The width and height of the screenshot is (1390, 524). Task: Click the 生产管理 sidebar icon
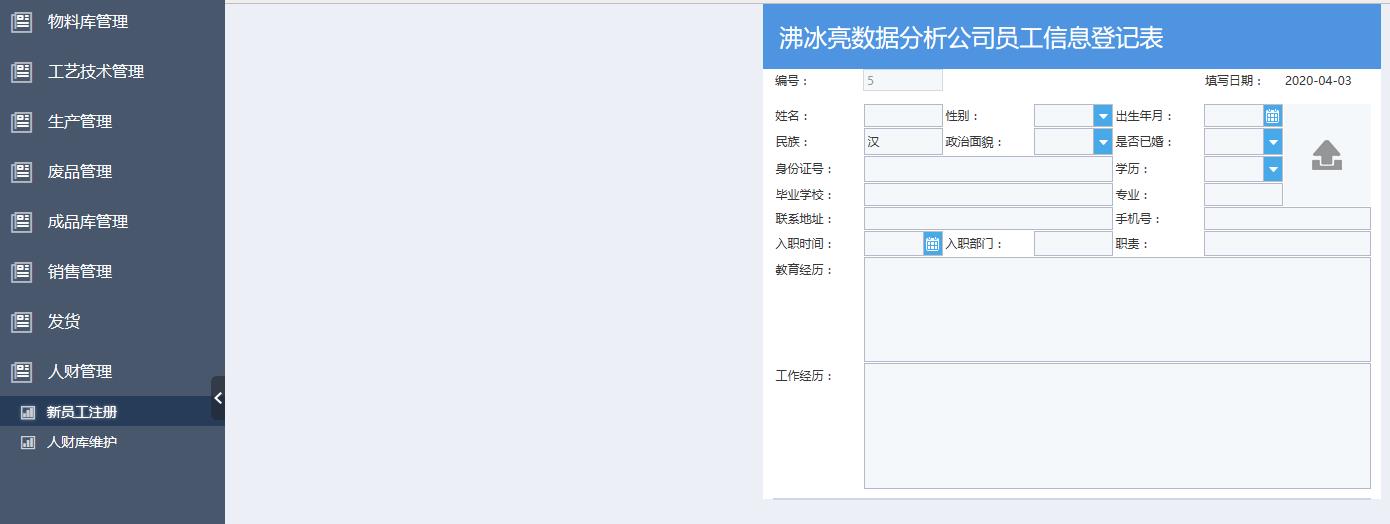[22, 122]
